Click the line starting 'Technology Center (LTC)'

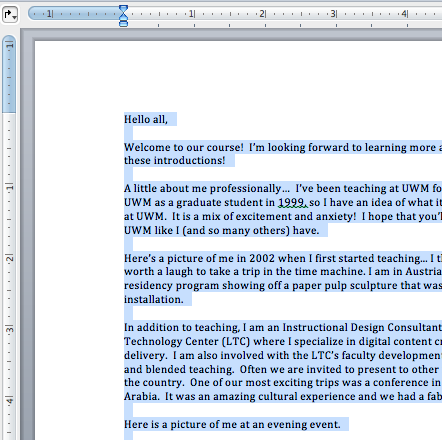click(x=283, y=341)
